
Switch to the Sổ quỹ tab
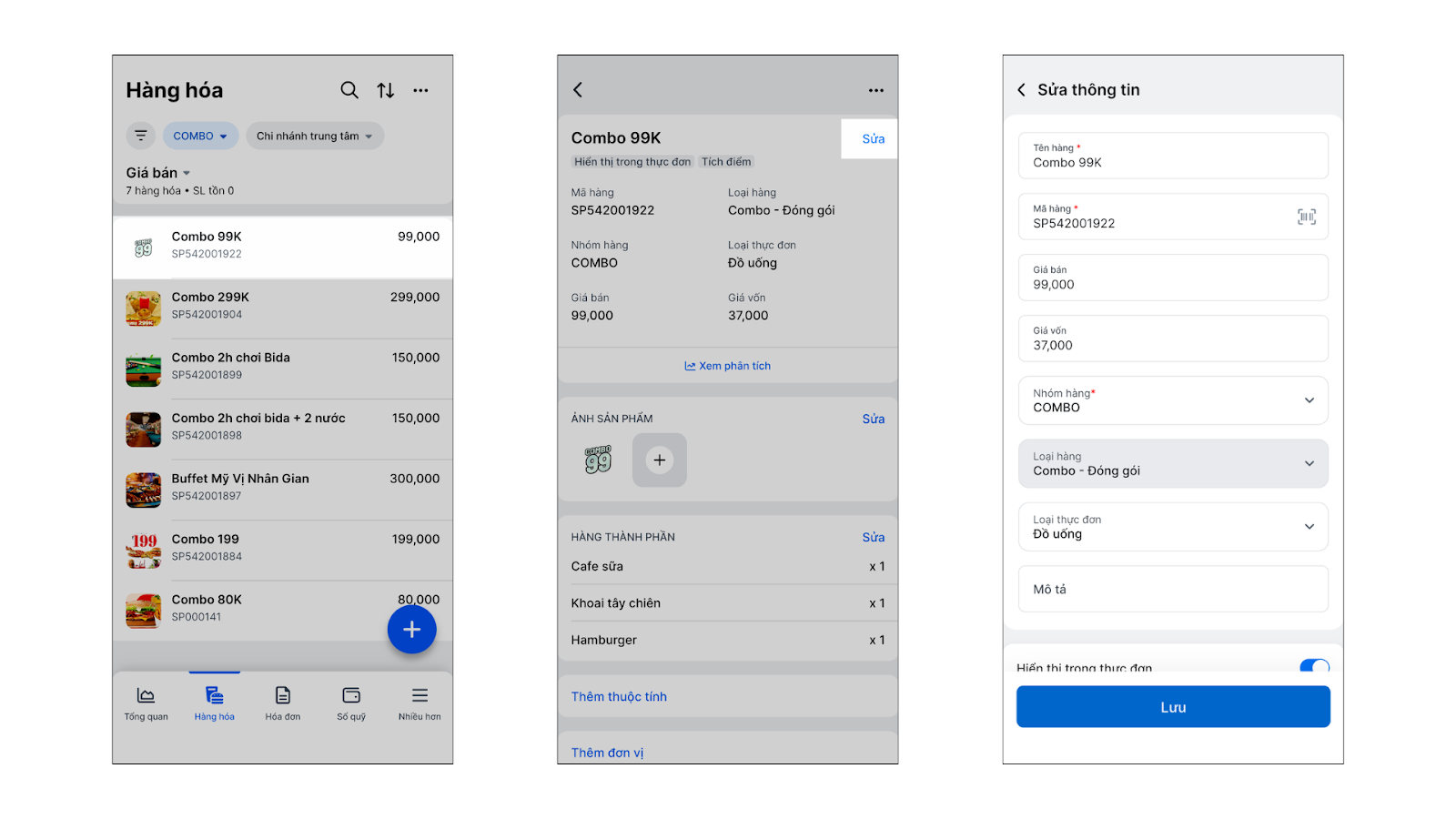(351, 703)
